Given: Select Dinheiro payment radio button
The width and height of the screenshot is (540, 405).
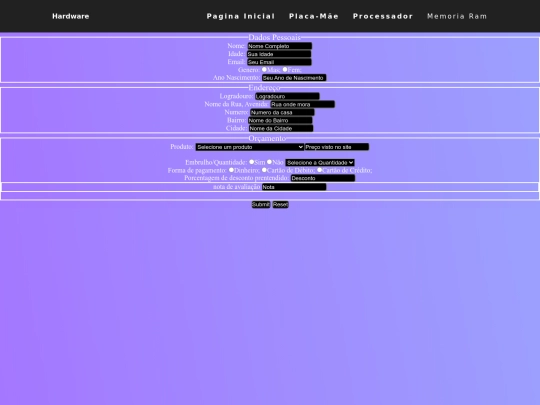Looking at the screenshot, I should pyautogui.click(x=231, y=170).
